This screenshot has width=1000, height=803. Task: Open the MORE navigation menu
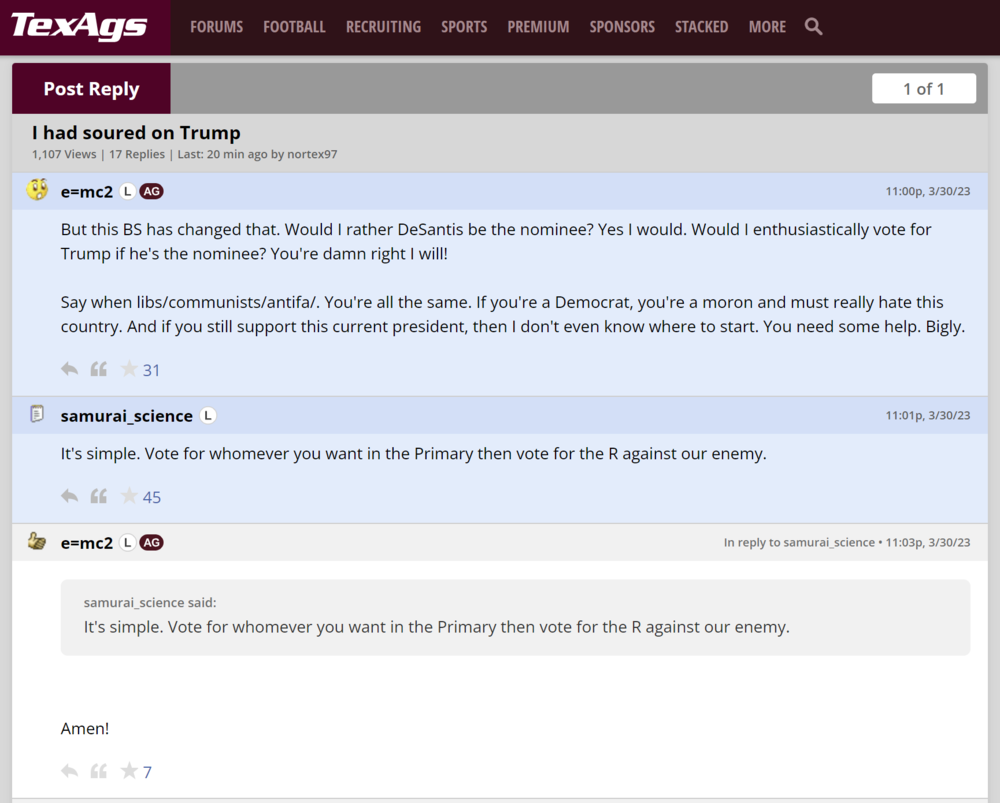[x=767, y=27]
